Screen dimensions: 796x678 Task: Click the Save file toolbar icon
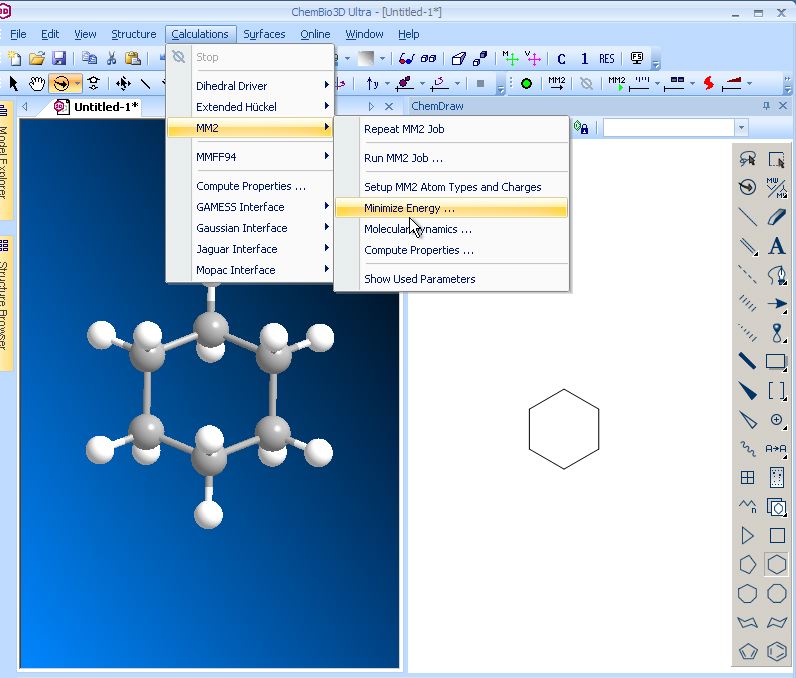[59, 58]
